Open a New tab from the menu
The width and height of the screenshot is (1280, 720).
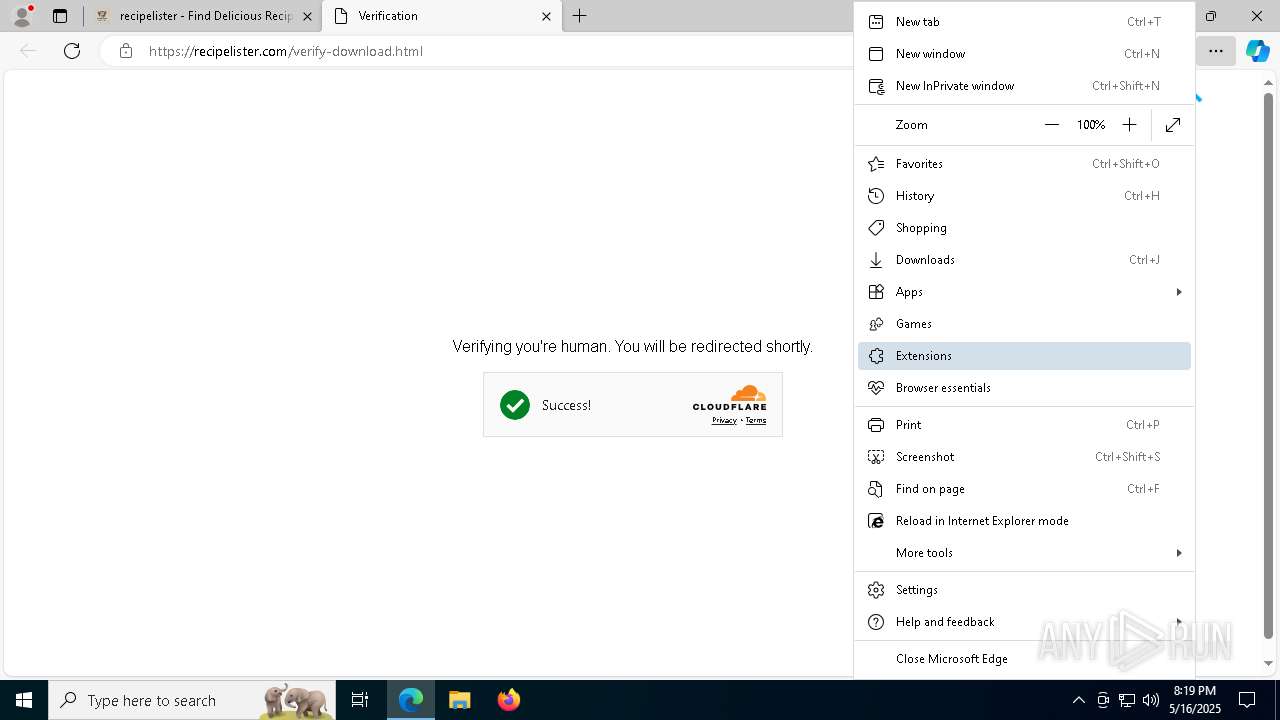(1024, 22)
